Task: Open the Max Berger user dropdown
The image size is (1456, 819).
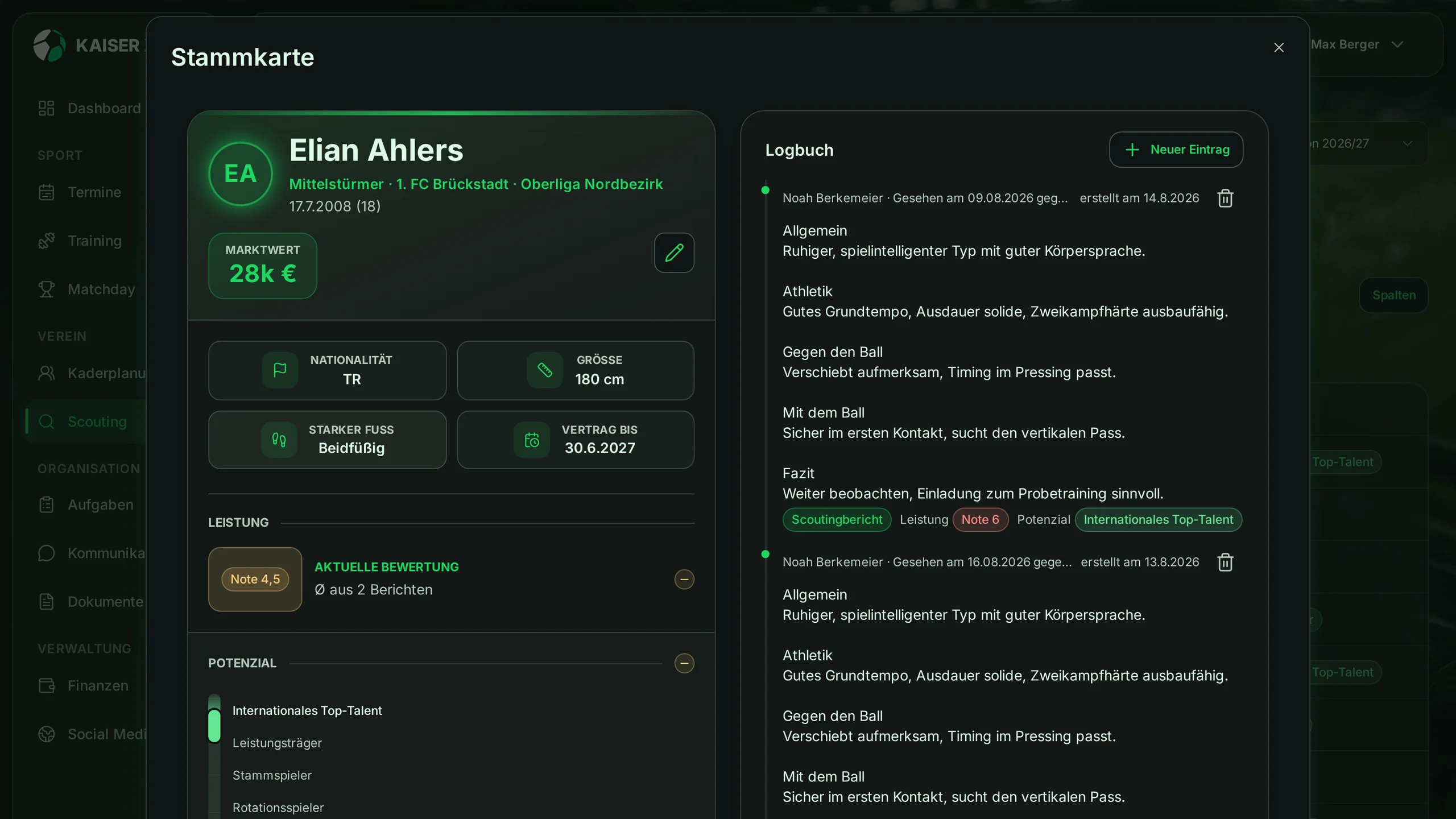Action: (x=1357, y=44)
